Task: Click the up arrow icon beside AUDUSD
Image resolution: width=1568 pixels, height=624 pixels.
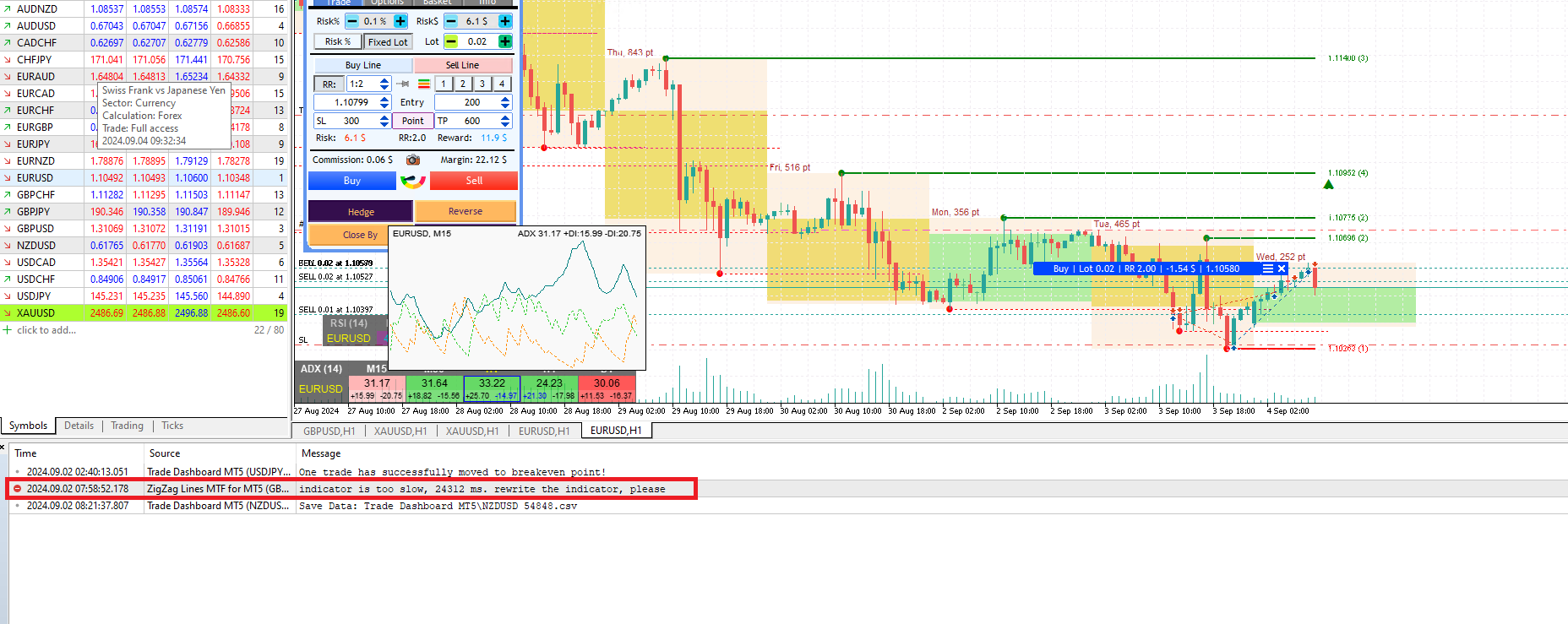Action: click(8, 26)
